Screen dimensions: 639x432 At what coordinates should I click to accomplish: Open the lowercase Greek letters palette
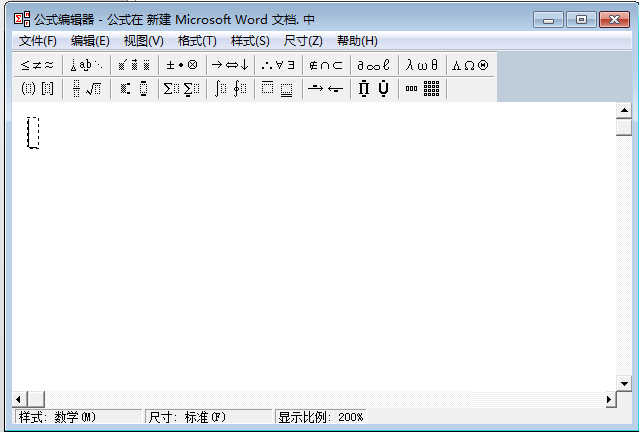pyautogui.click(x=421, y=65)
